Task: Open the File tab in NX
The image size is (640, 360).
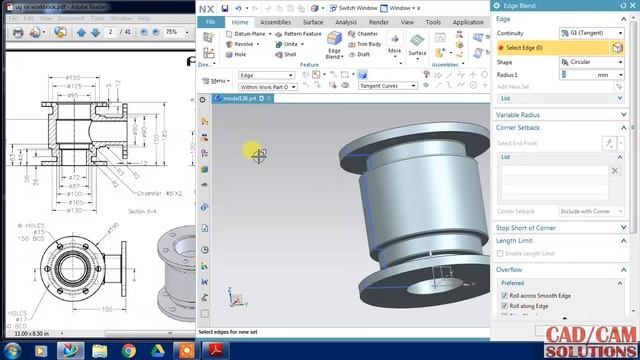Action: pos(211,22)
